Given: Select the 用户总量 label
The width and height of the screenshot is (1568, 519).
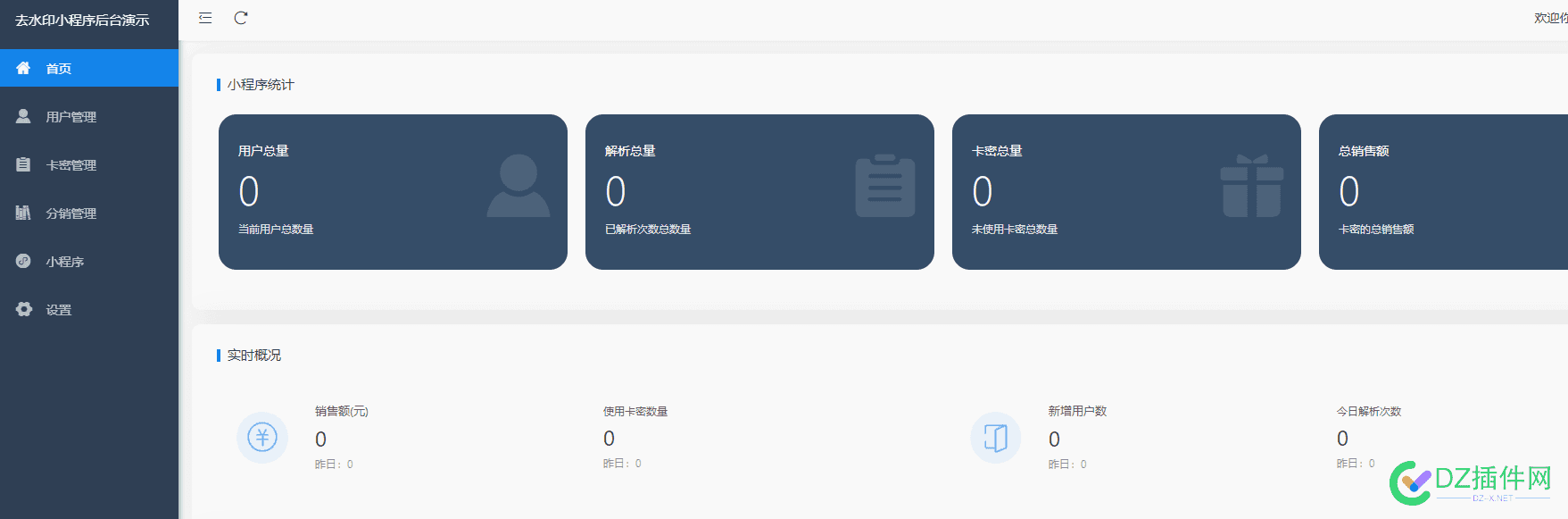Looking at the screenshot, I should (x=263, y=151).
